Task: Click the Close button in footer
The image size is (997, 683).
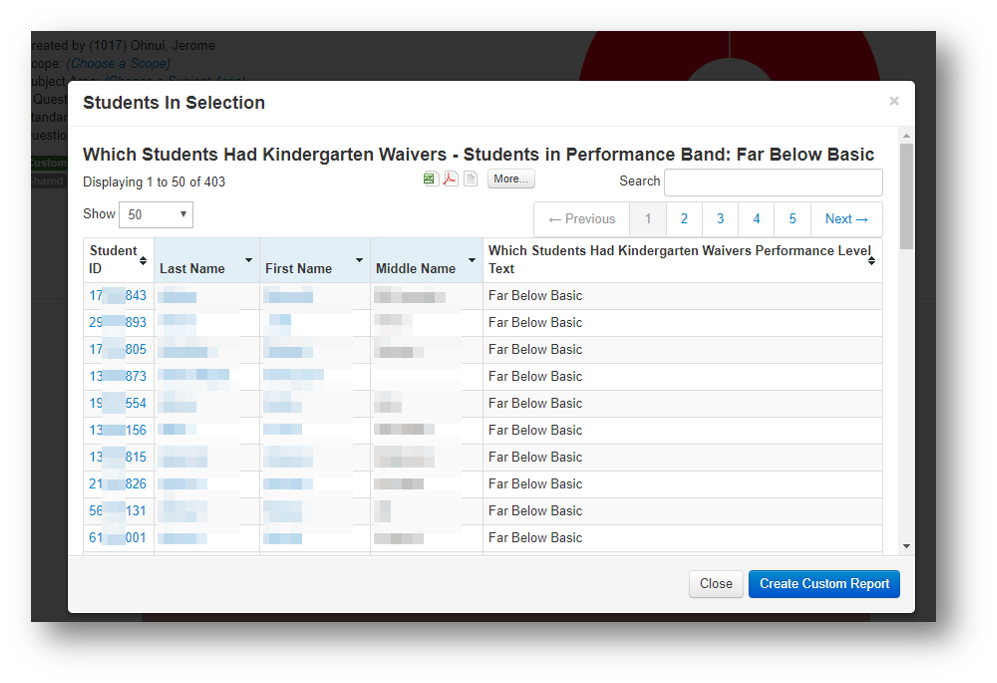Action: click(x=716, y=584)
